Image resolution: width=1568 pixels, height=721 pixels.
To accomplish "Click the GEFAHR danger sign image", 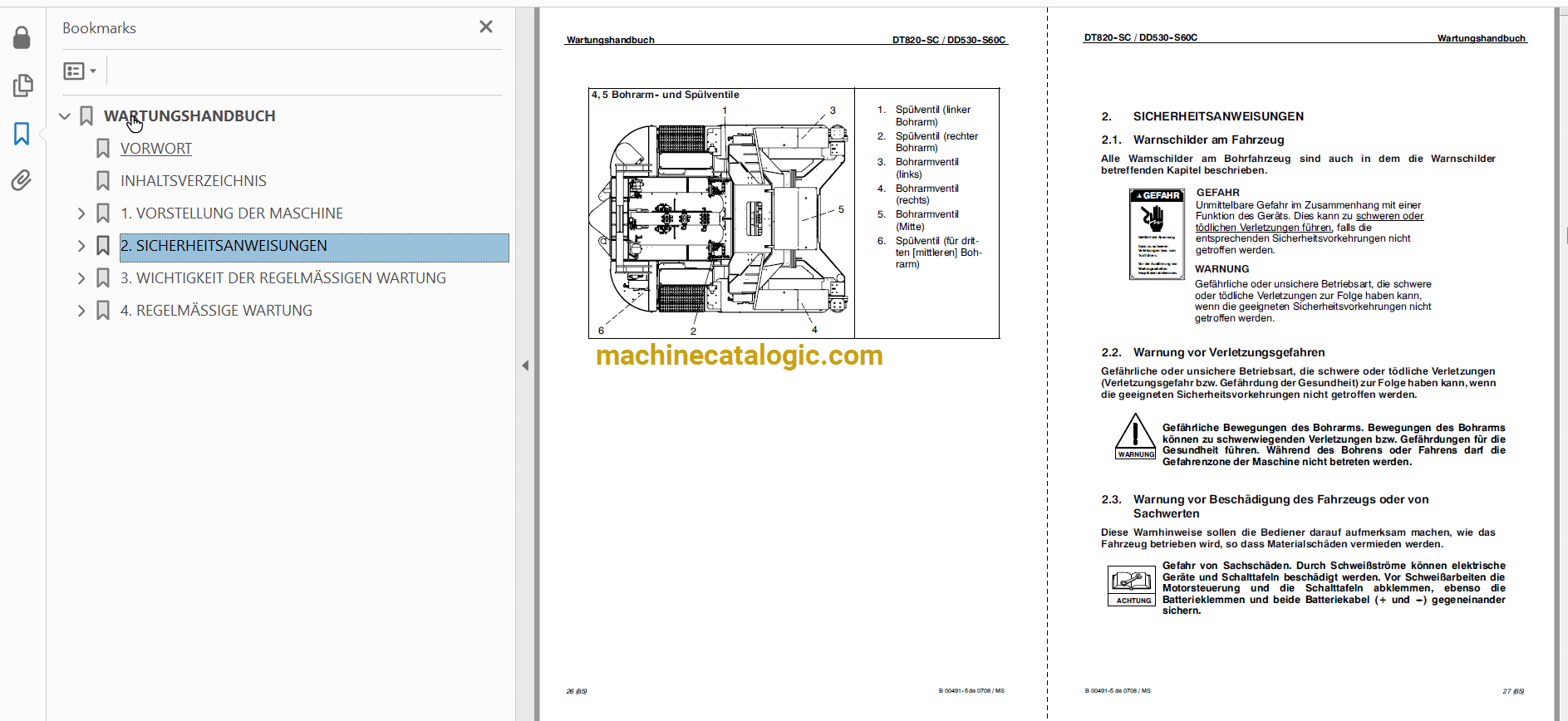I will pyautogui.click(x=1157, y=234).
